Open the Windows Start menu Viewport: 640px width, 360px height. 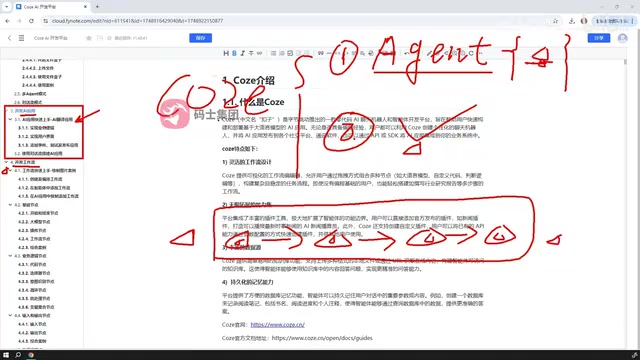click(6, 355)
